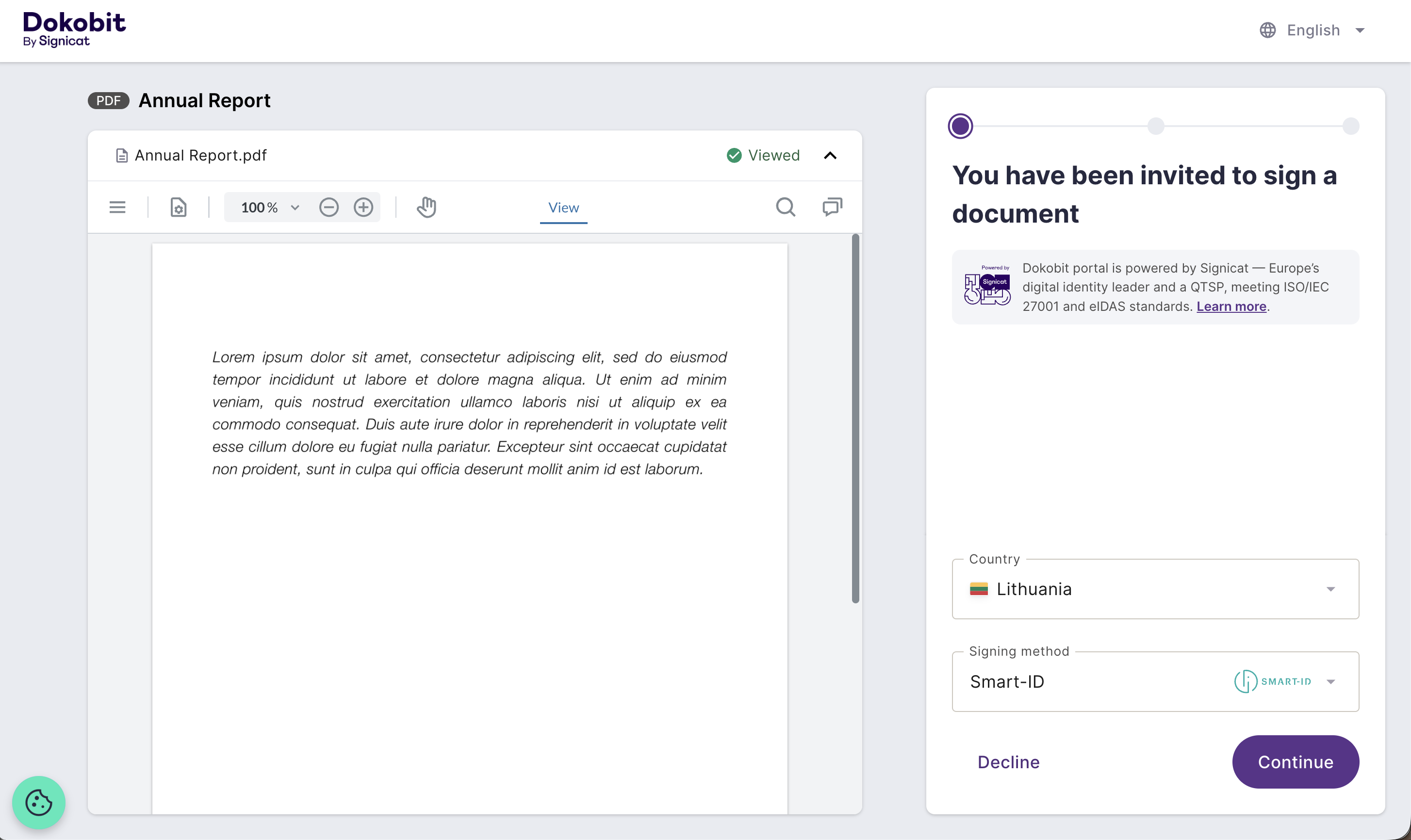Click the second progress step dot

click(1156, 126)
